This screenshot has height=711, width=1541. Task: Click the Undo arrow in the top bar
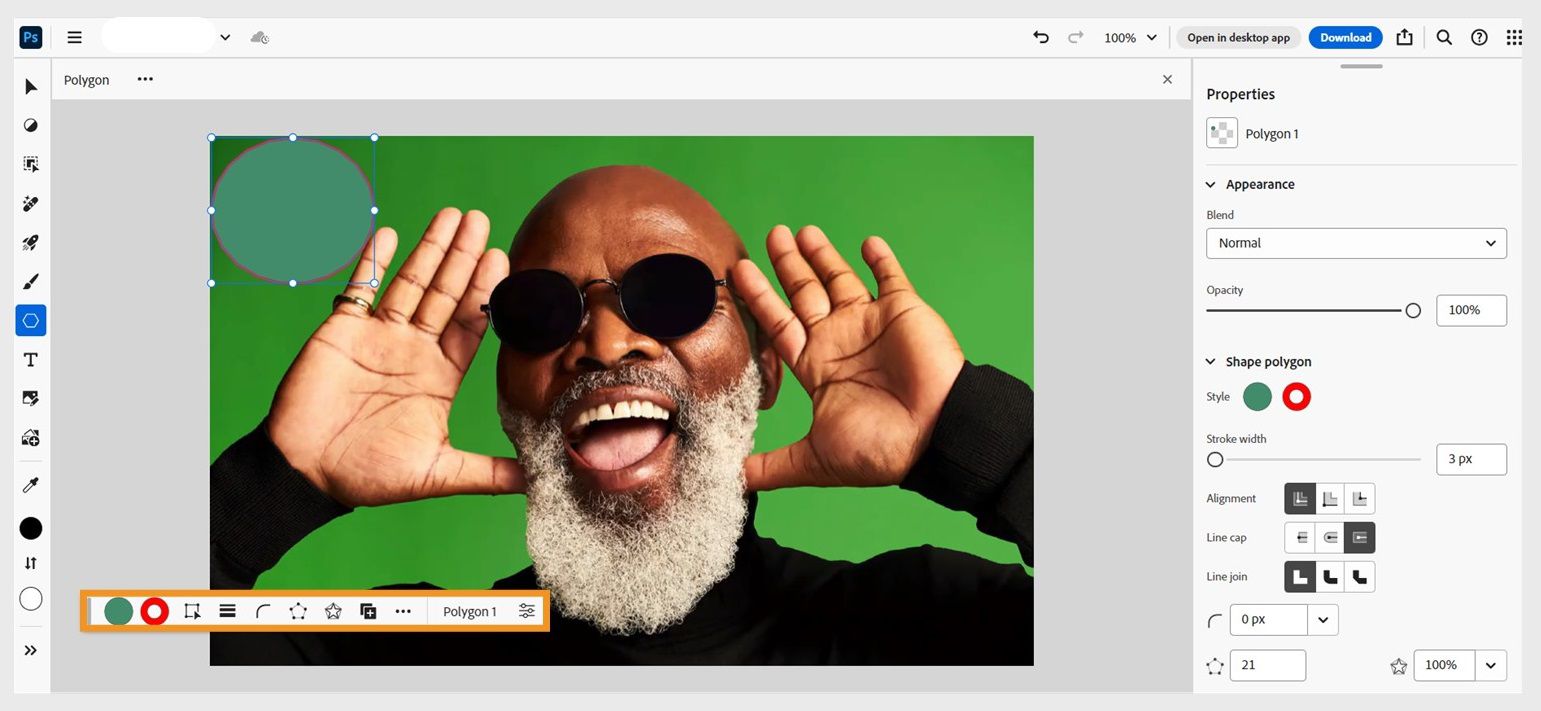[1040, 37]
